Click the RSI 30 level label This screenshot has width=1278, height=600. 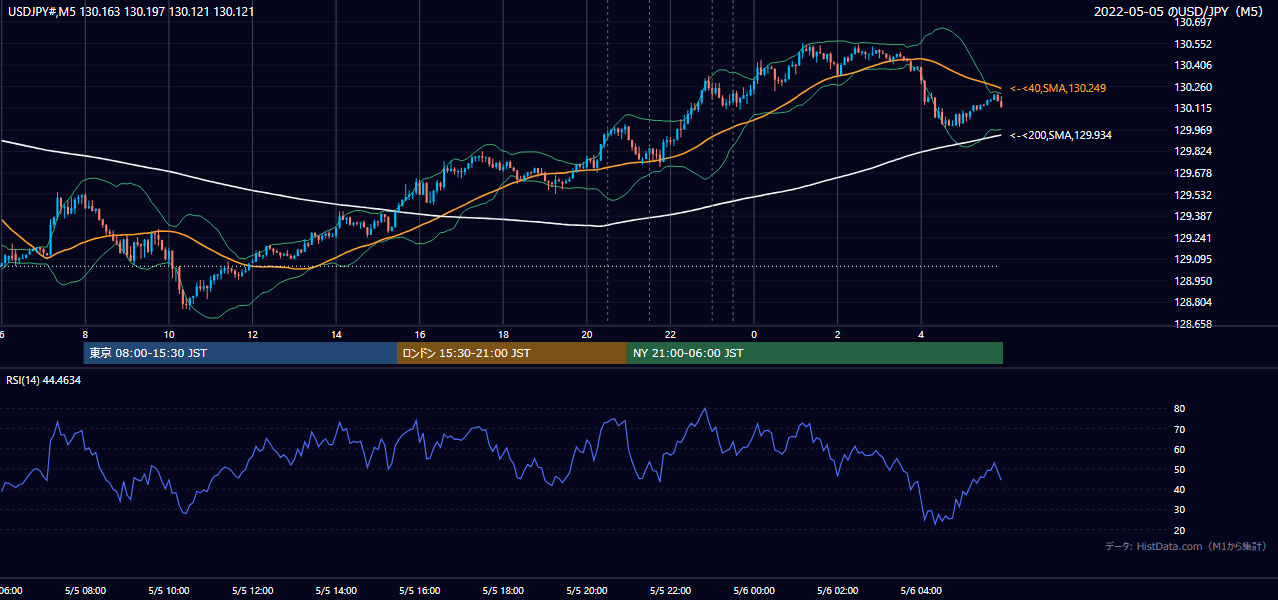[x=1179, y=510]
